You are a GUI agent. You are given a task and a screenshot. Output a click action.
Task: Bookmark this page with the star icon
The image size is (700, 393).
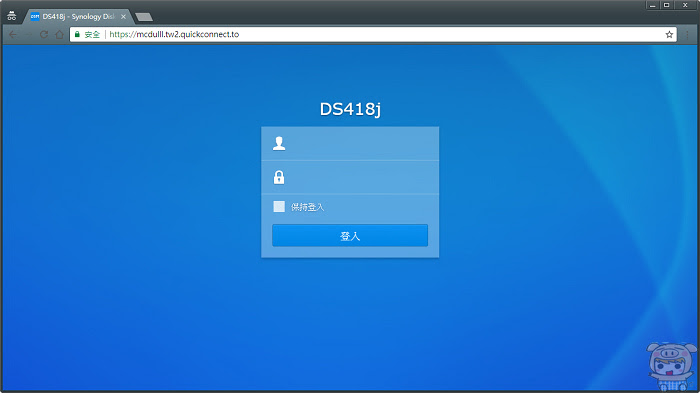click(669, 34)
